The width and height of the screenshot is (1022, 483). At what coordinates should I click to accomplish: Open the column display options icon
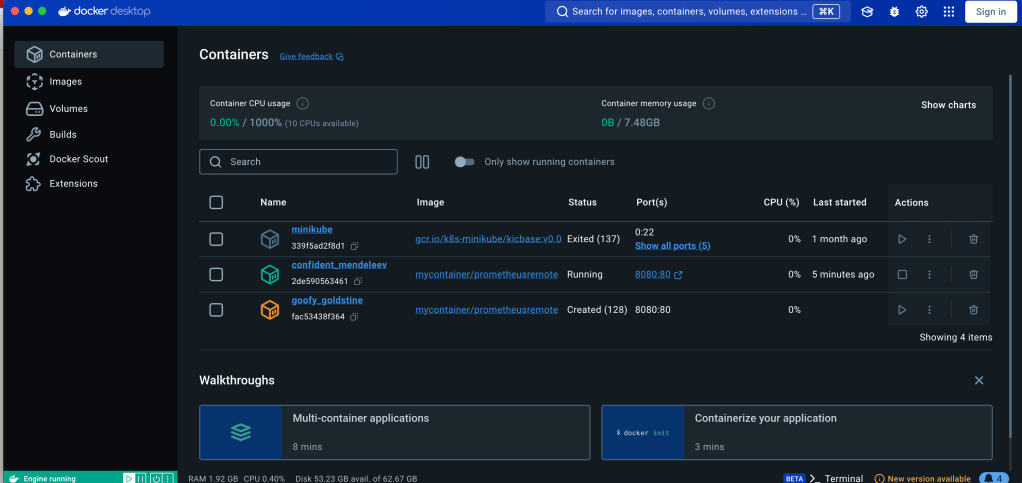(422, 162)
